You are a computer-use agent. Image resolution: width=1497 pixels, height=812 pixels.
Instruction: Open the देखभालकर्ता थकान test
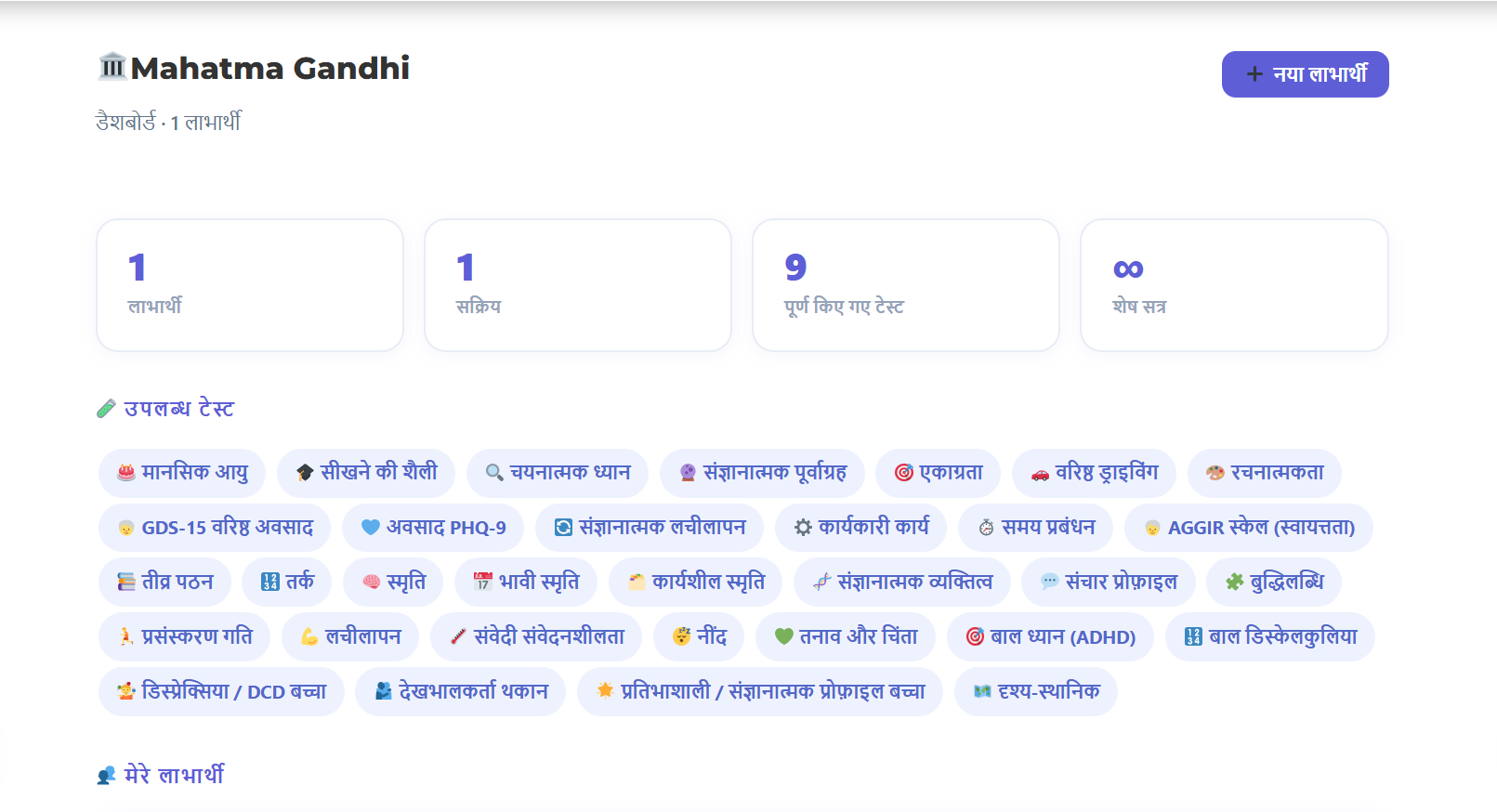click(461, 691)
